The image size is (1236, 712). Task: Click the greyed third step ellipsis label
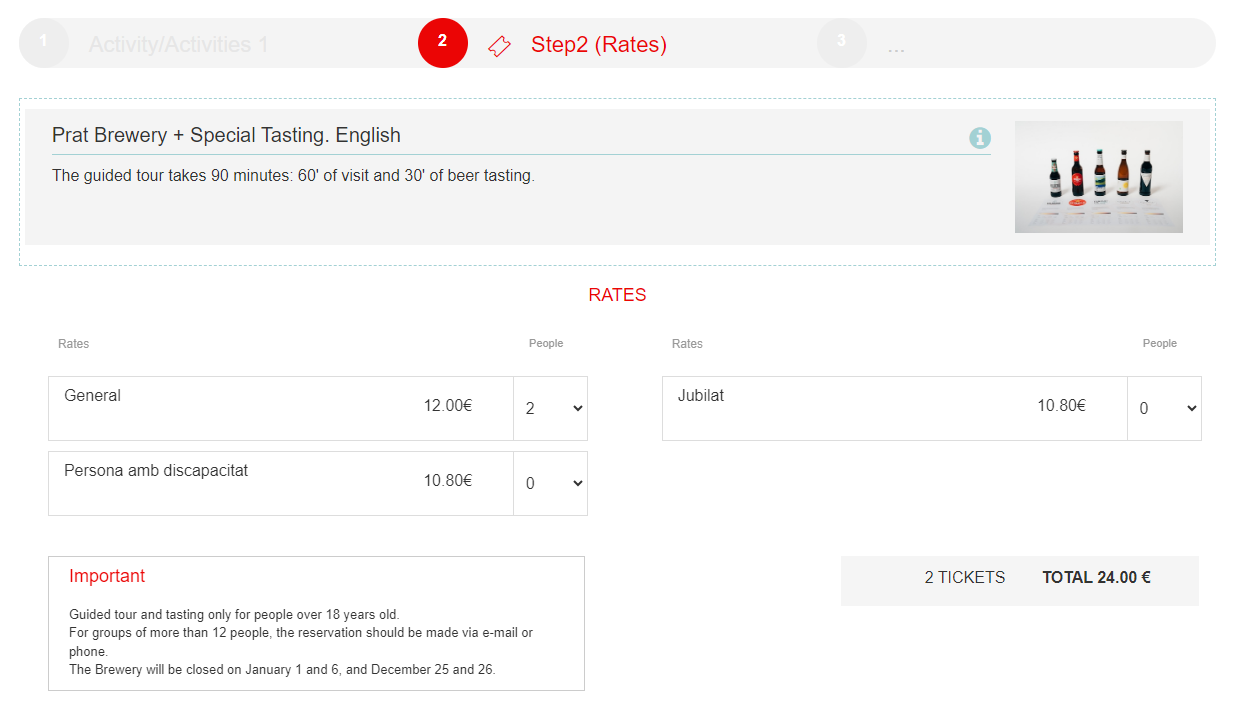[896, 47]
